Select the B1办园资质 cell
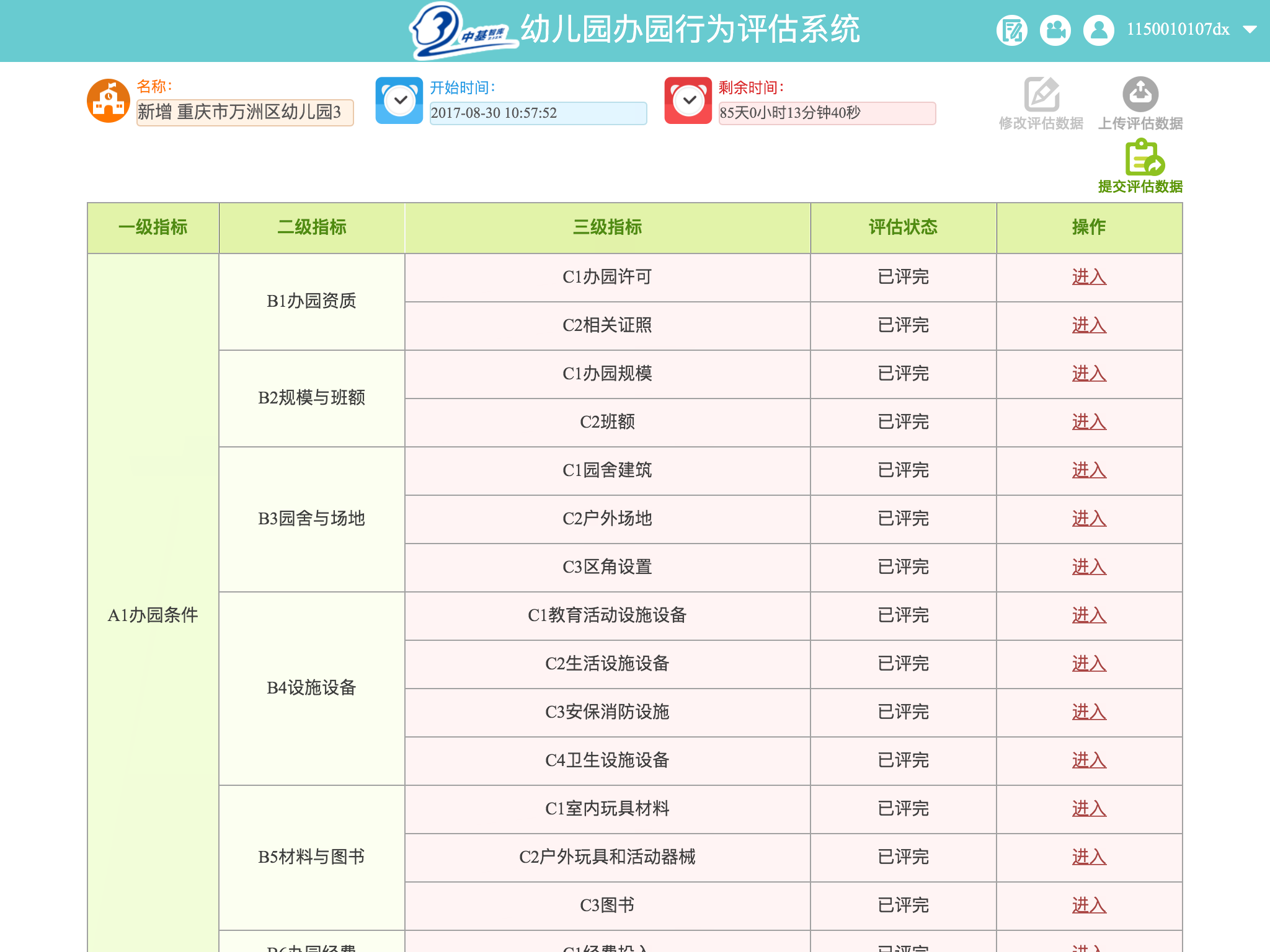This screenshot has height=952, width=1270. coord(312,301)
